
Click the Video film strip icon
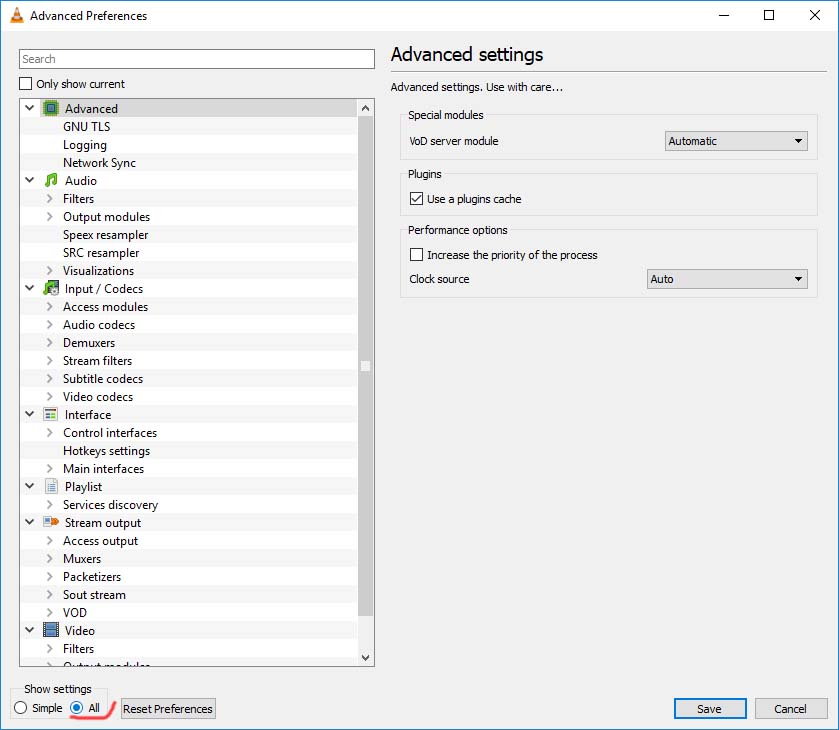(x=51, y=630)
